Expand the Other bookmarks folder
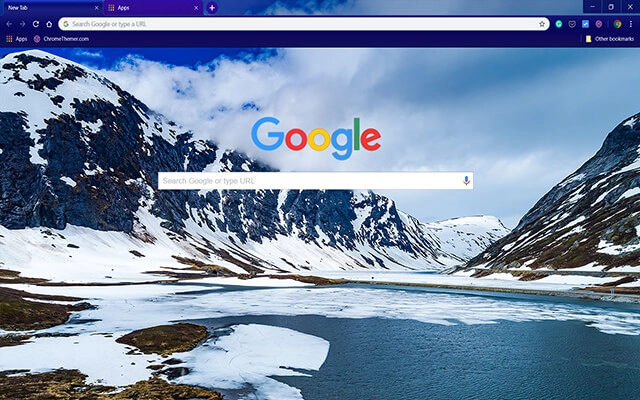 tap(609, 38)
